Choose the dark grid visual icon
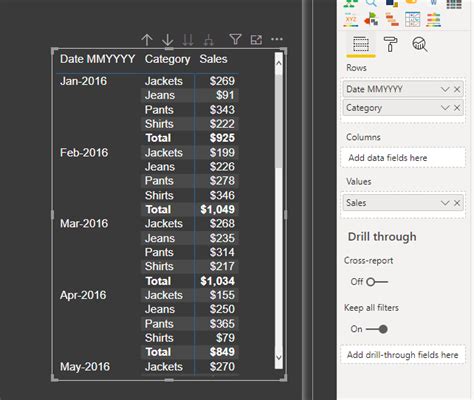This screenshot has height=400, width=474. pos(454,4)
